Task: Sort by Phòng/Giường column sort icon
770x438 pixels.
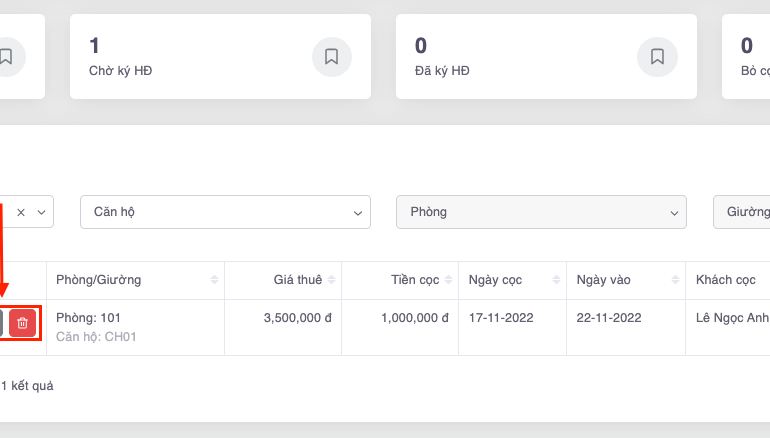Action: [214, 280]
